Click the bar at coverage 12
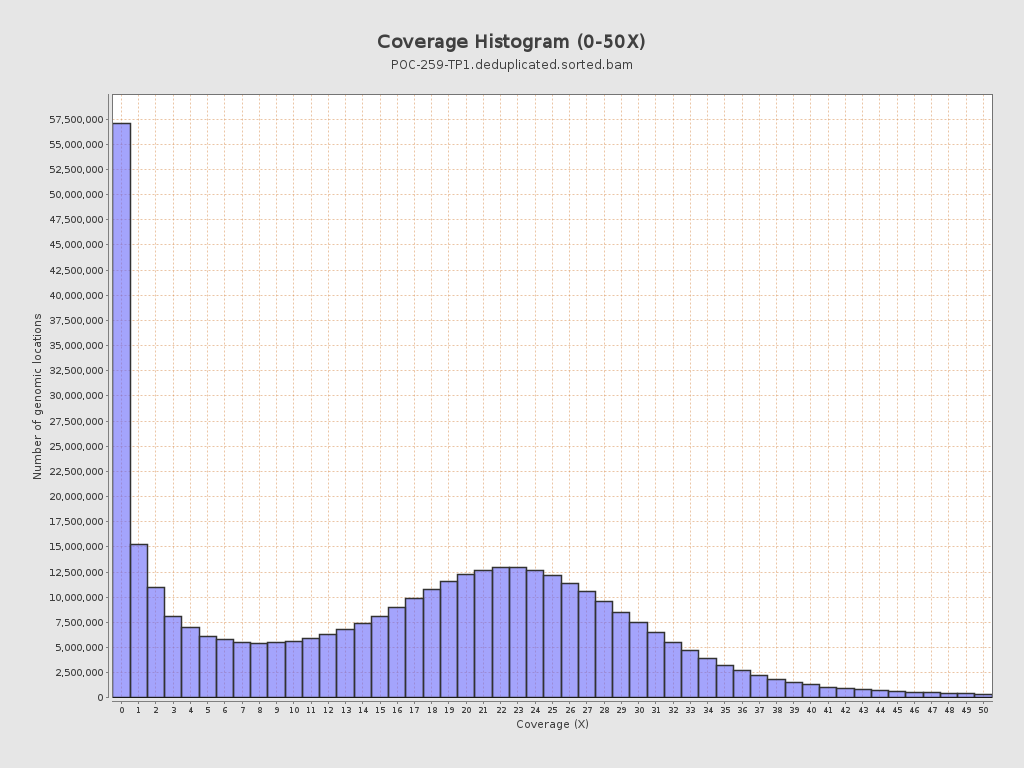Viewport: 1024px width, 768px height. click(x=328, y=665)
